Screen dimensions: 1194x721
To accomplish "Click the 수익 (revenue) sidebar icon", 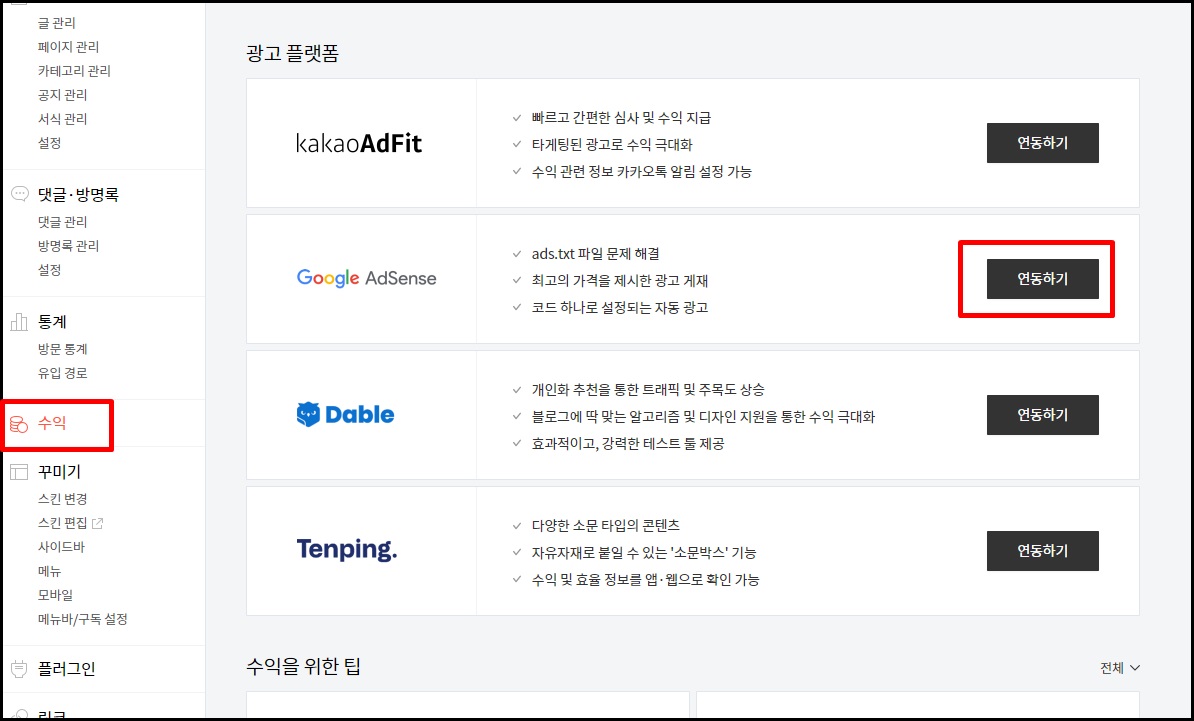I will tap(18, 423).
